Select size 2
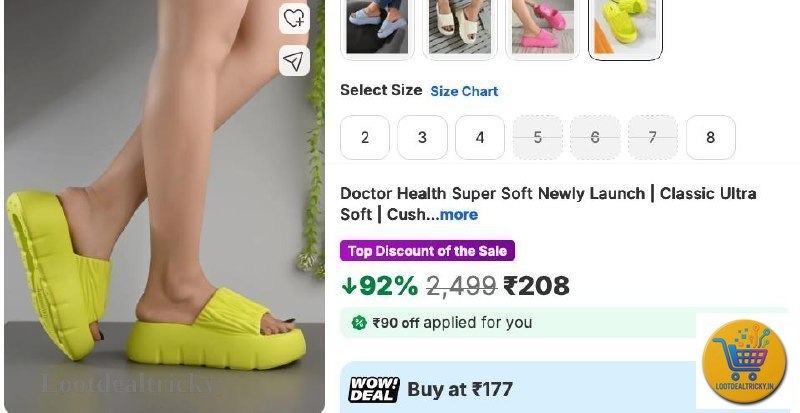Image resolution: width=800 pixels, height=413 pixels. point(365,137)
